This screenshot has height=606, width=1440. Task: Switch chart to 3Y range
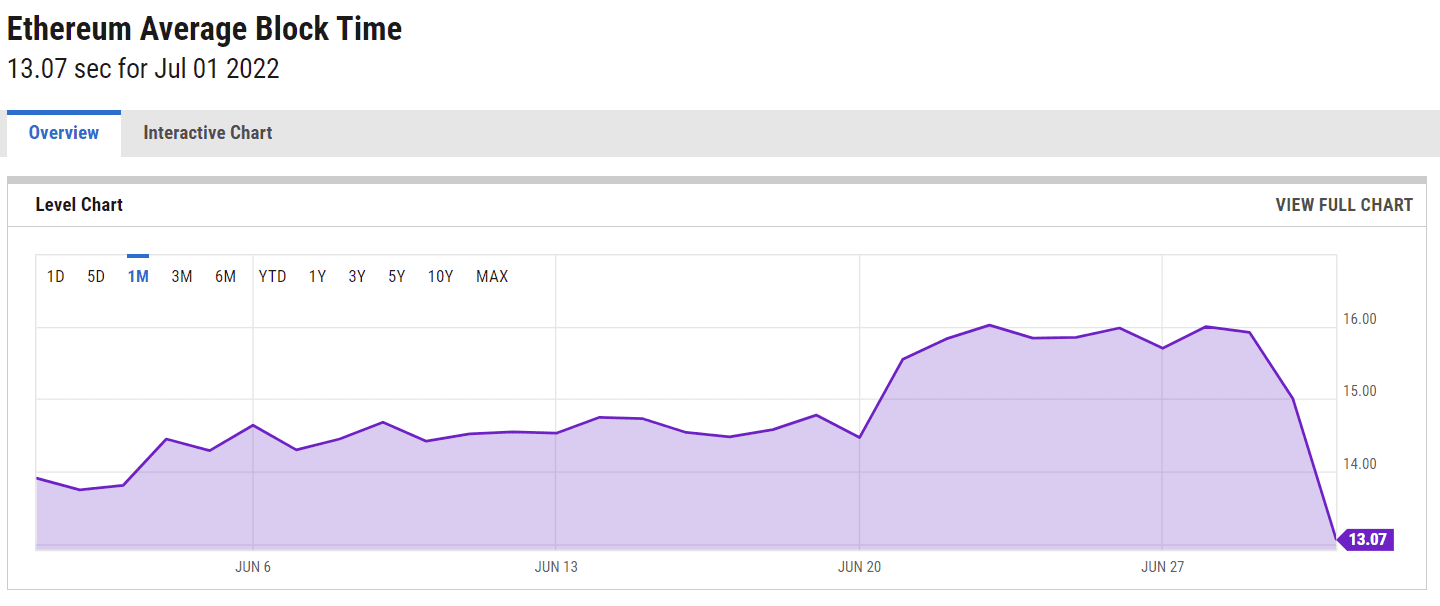click(357, 276)
